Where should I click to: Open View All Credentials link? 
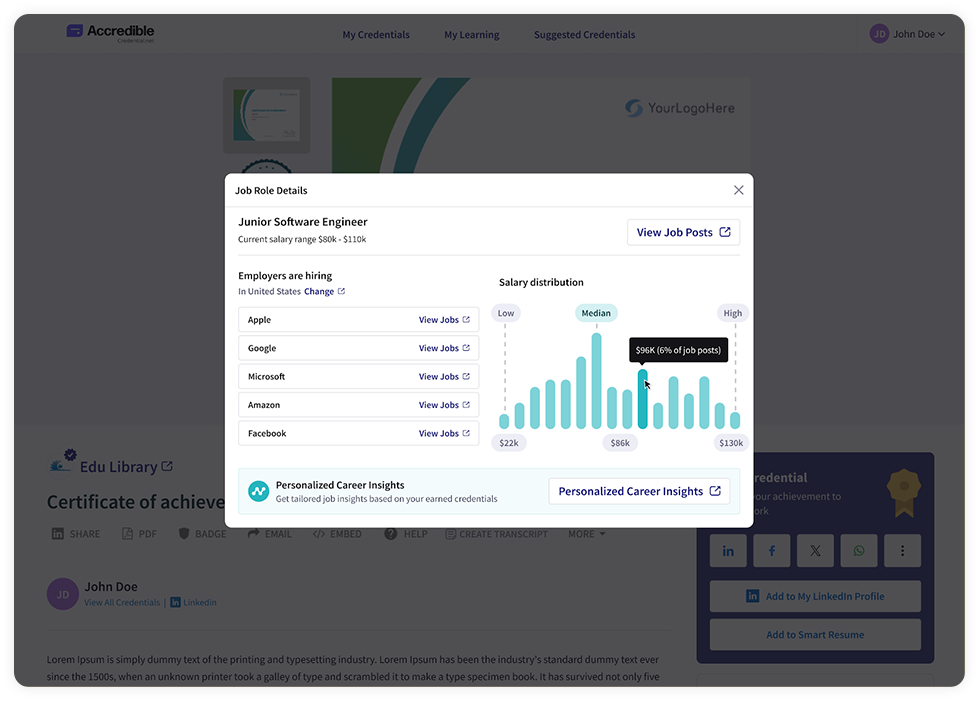122,602
